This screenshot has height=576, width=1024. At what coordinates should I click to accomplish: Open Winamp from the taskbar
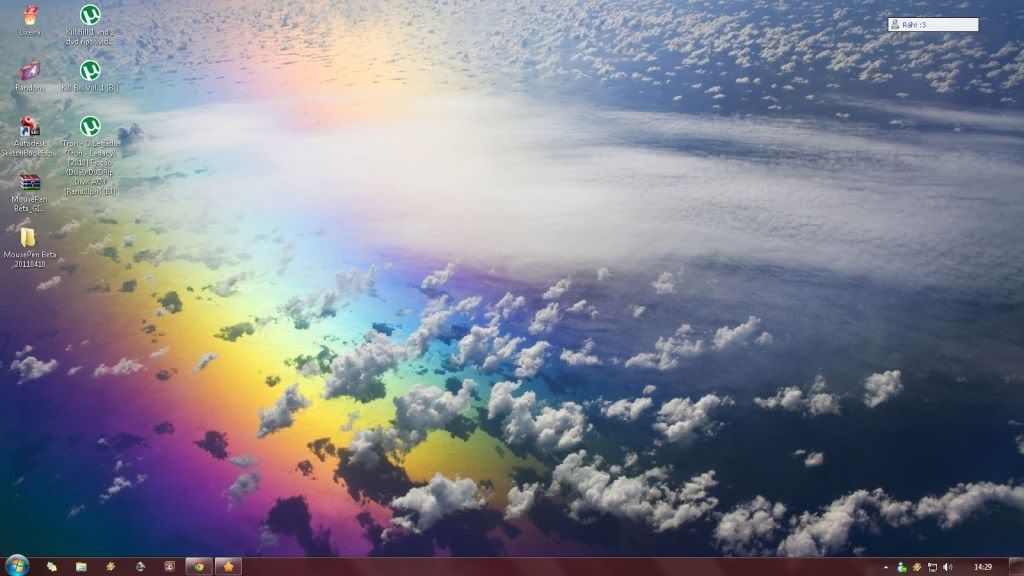pos(109,566)
